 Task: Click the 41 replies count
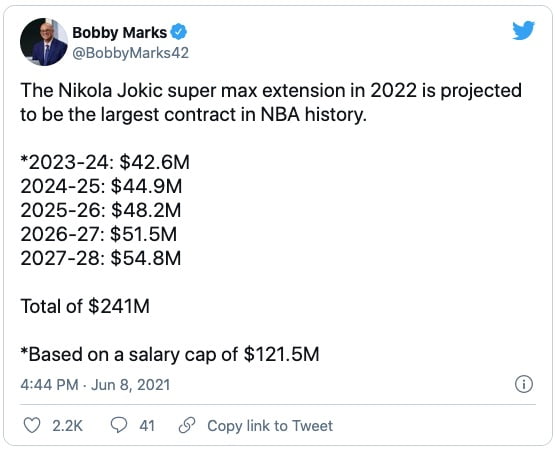(147, 426)
